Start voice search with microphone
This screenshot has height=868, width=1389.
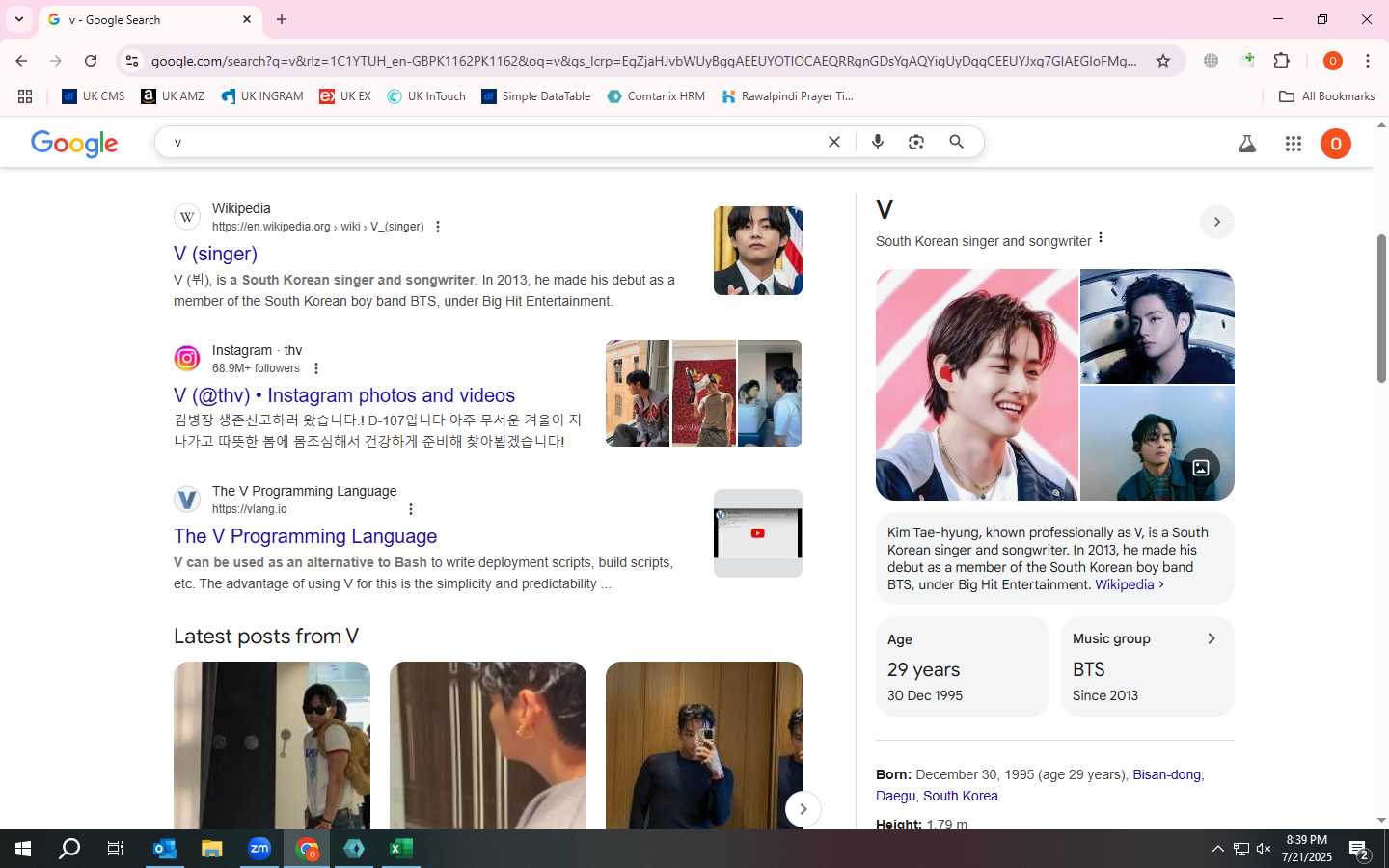click(878, 142)
